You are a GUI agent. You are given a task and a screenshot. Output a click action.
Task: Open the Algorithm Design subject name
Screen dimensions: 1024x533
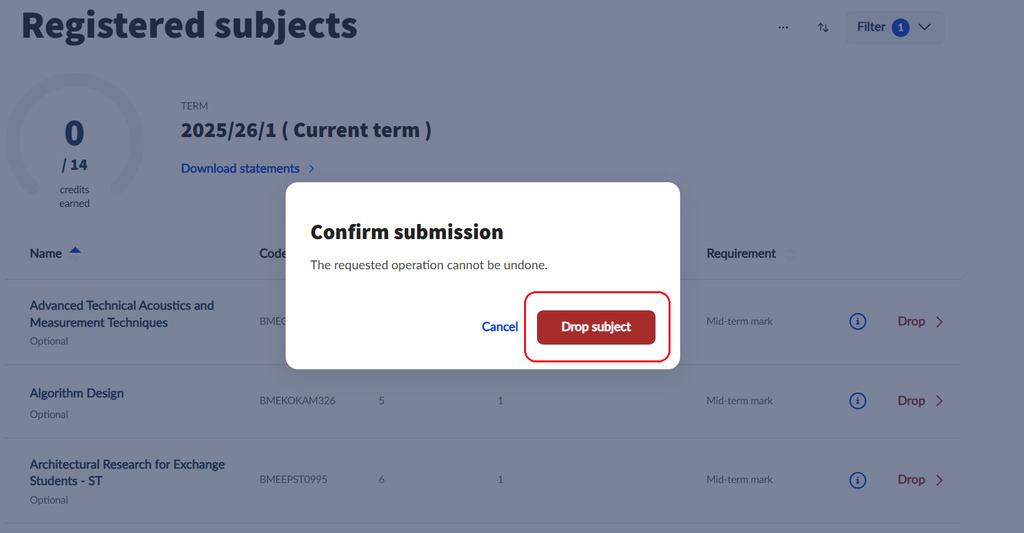(77, 393)
